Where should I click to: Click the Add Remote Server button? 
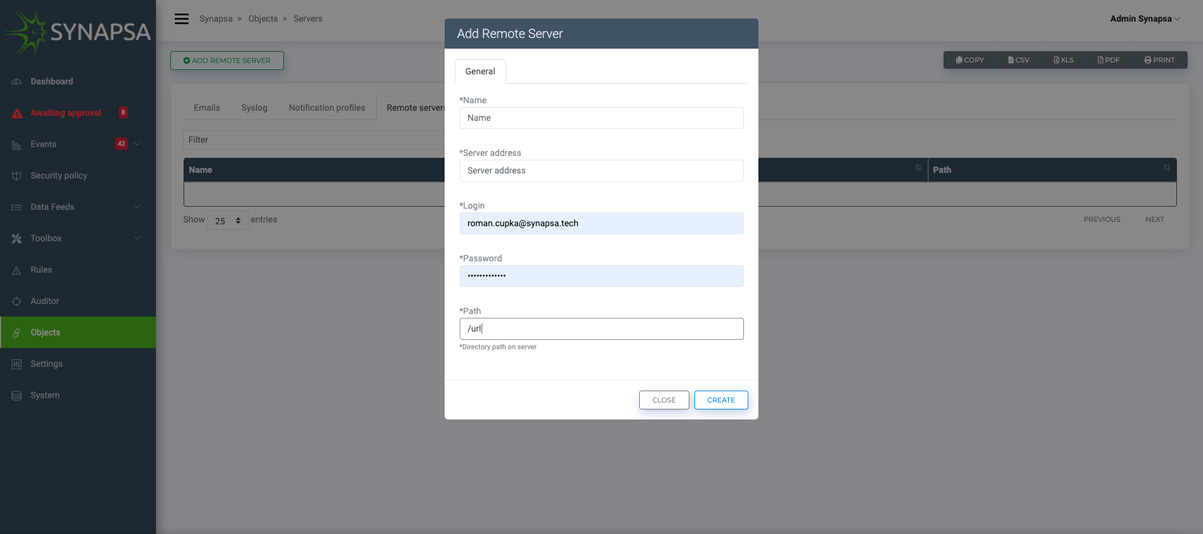click(227, 60)
